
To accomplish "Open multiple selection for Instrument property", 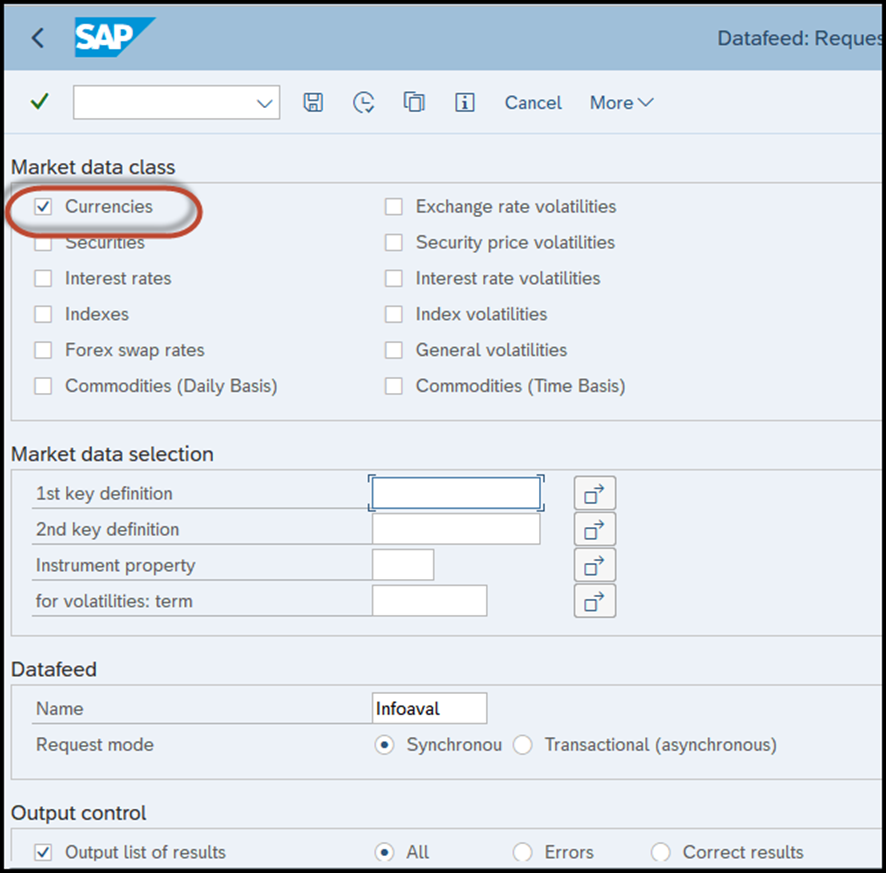I will coord(595,564).
